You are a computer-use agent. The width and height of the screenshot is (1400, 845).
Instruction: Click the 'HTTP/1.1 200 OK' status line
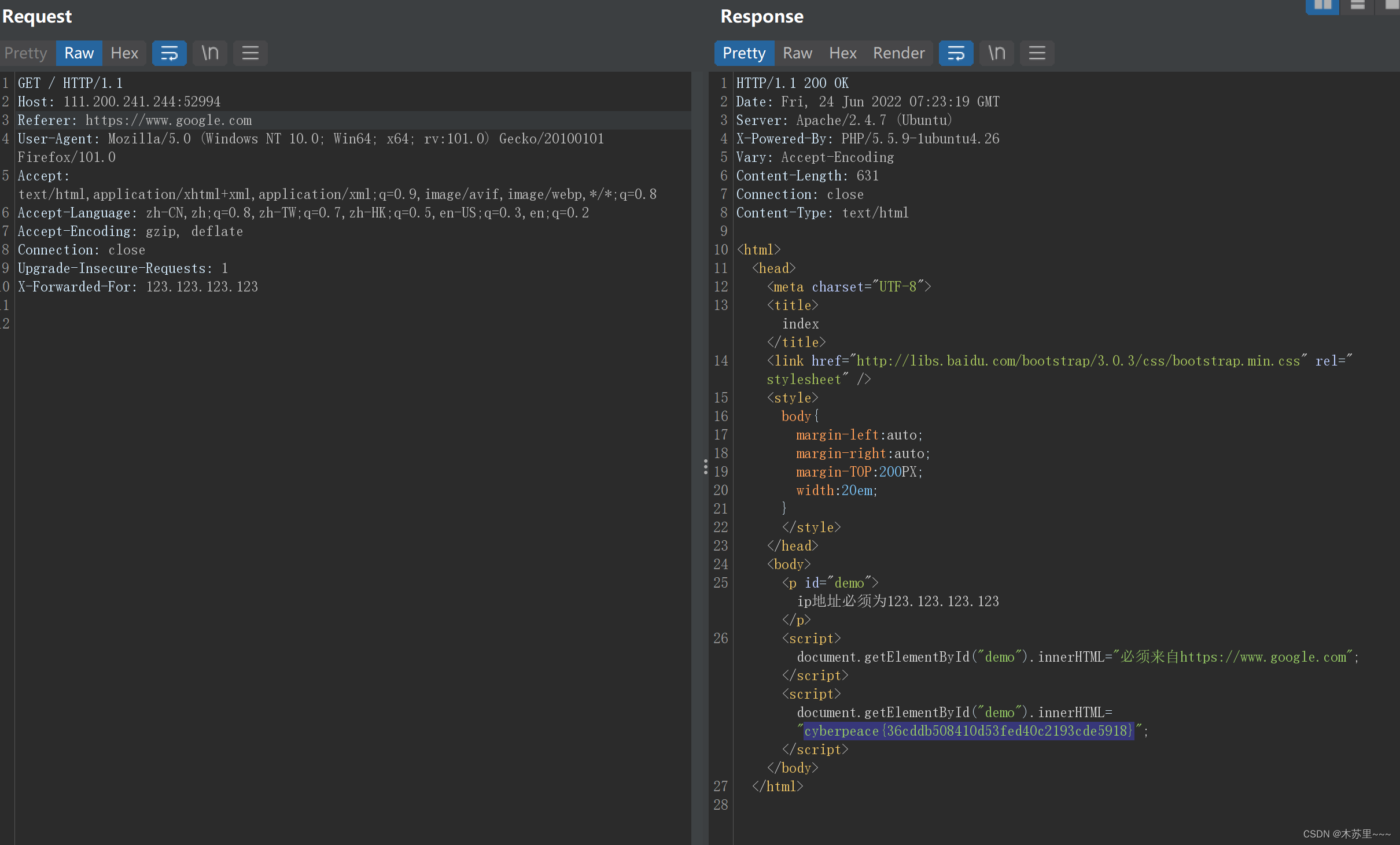[x=792, y=83]
